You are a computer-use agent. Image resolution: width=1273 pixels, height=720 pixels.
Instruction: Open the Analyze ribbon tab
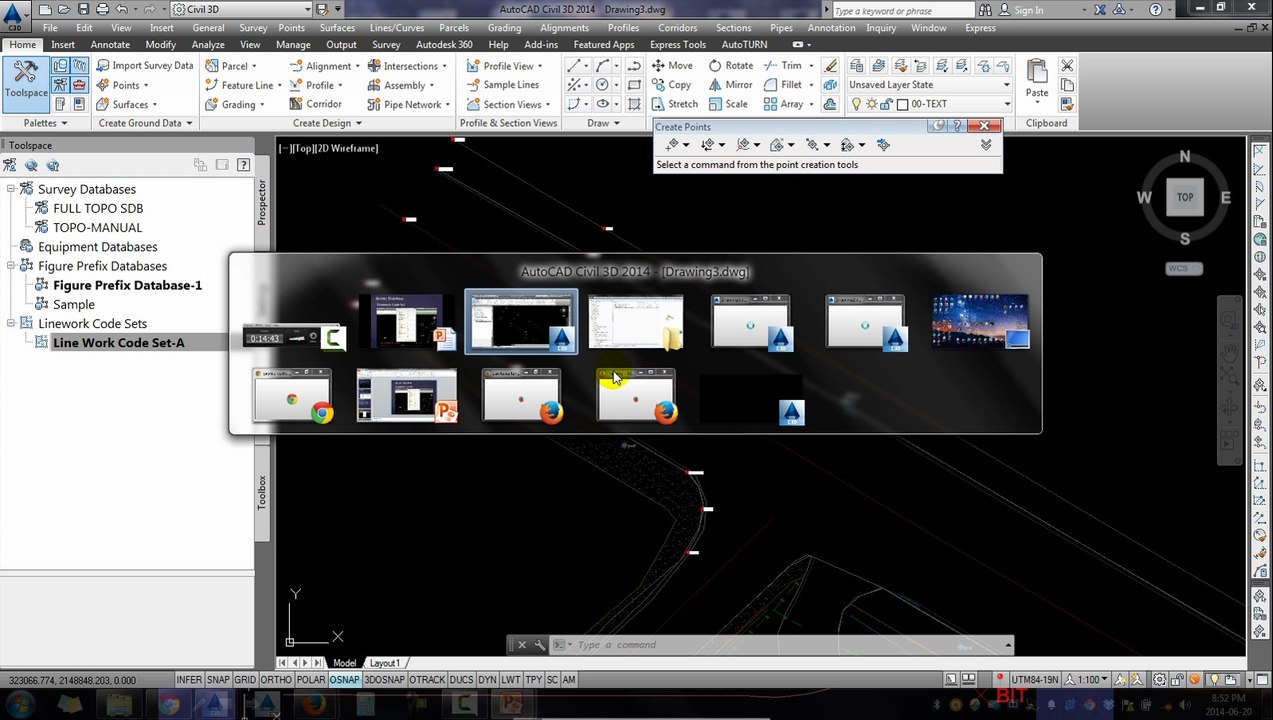tap(208, 45)
